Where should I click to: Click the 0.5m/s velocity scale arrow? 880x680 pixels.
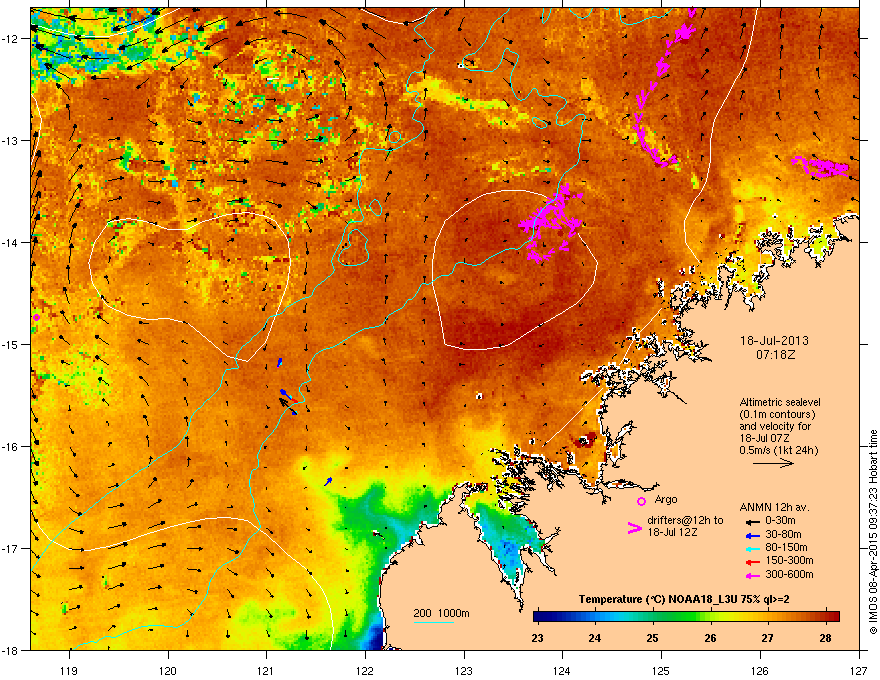point(773,463)
